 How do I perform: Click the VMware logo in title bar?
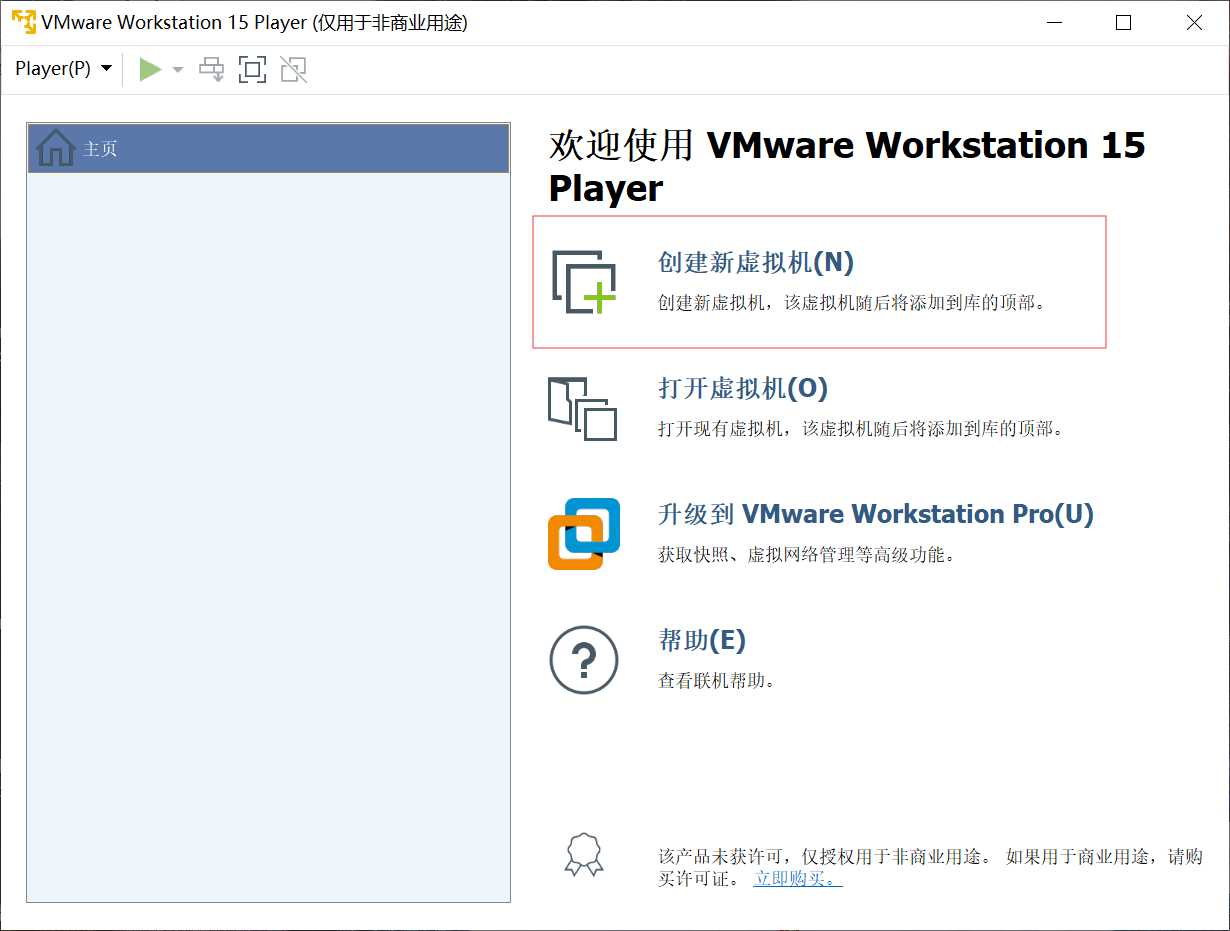pyautogui.click(x=24, y=22)
